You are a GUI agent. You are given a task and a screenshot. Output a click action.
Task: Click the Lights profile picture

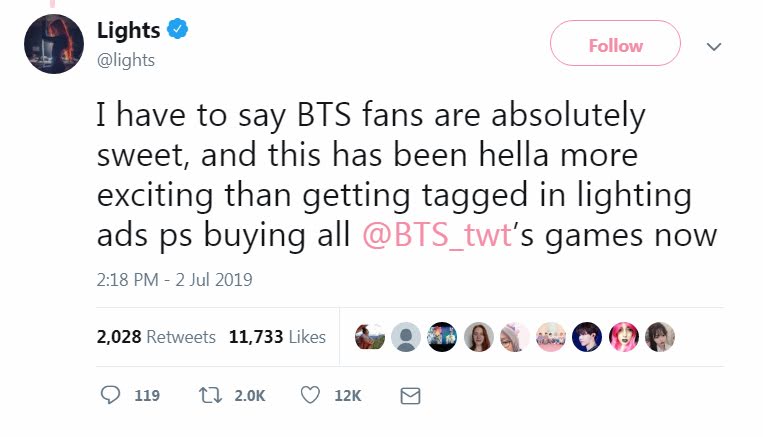click(54, 44)
